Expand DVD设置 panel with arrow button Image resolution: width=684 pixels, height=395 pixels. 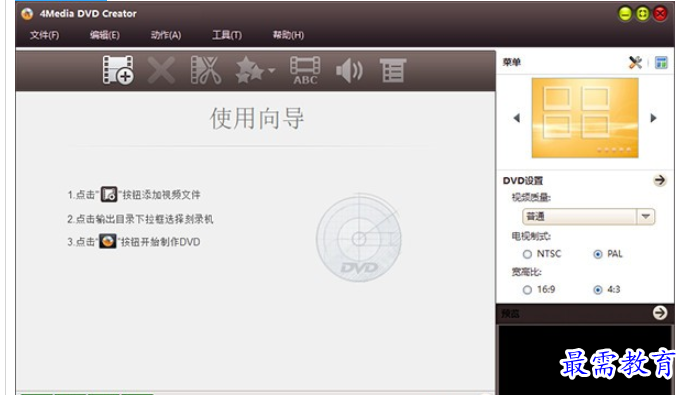(x=660, y=180)
